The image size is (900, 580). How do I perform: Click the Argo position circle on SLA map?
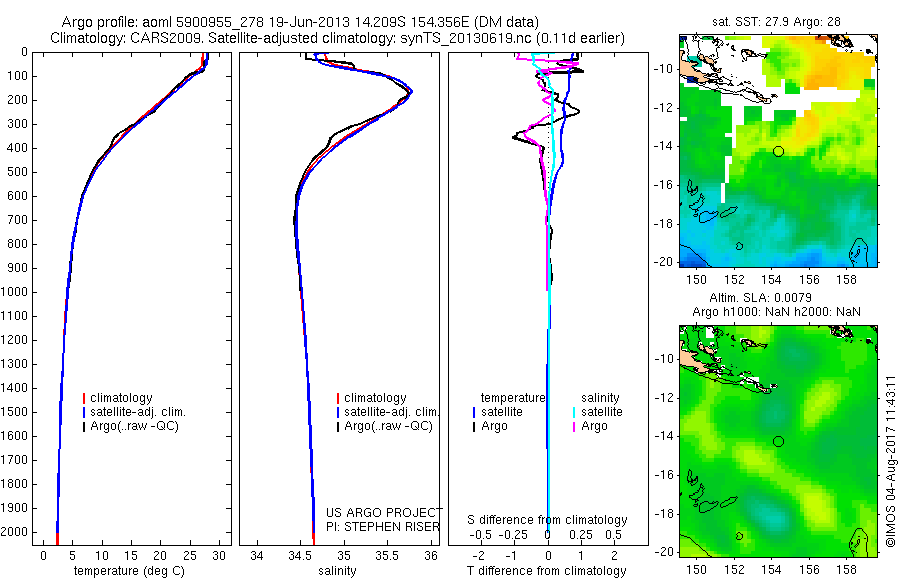coord(778,442)
